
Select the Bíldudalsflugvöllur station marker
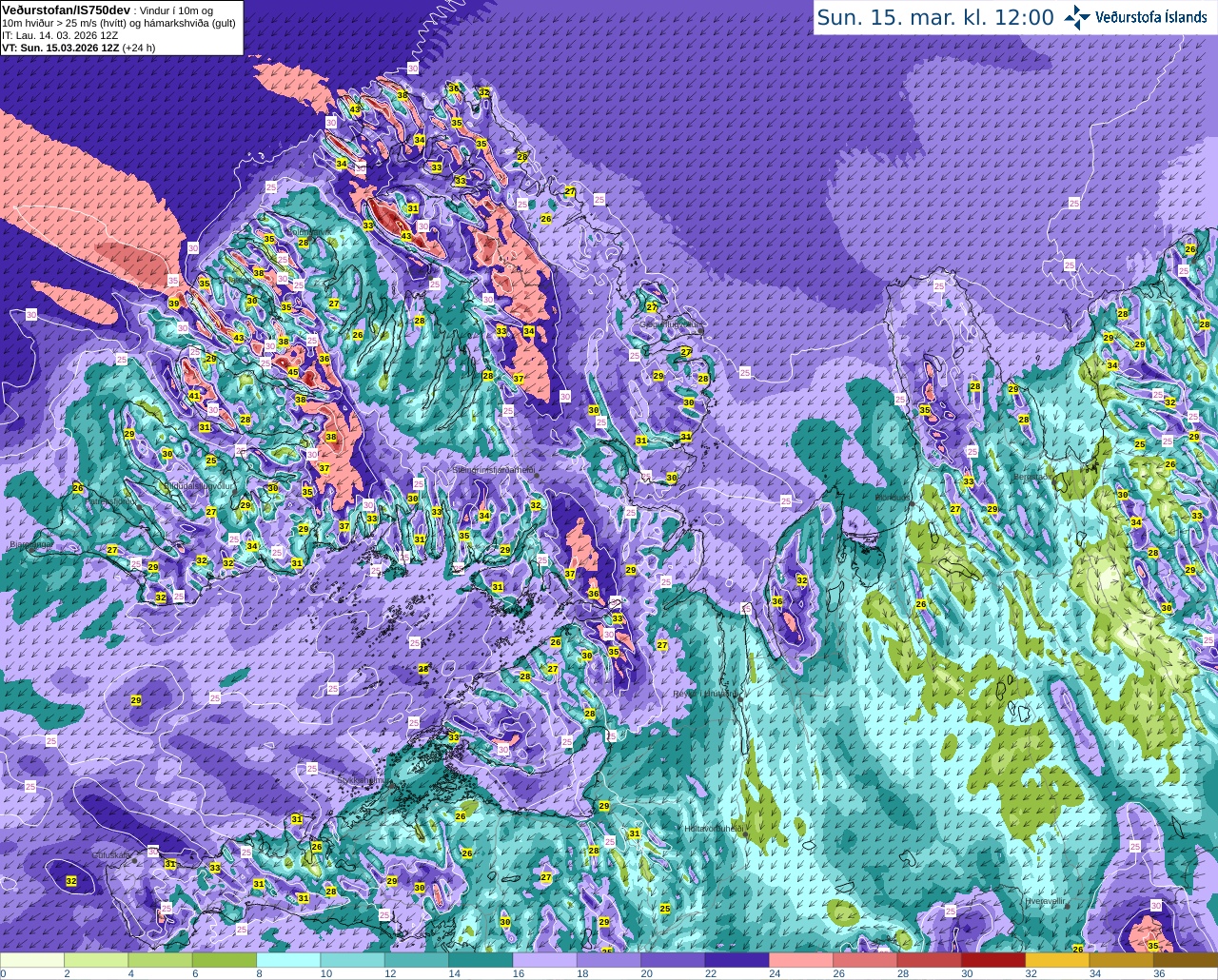234,491
